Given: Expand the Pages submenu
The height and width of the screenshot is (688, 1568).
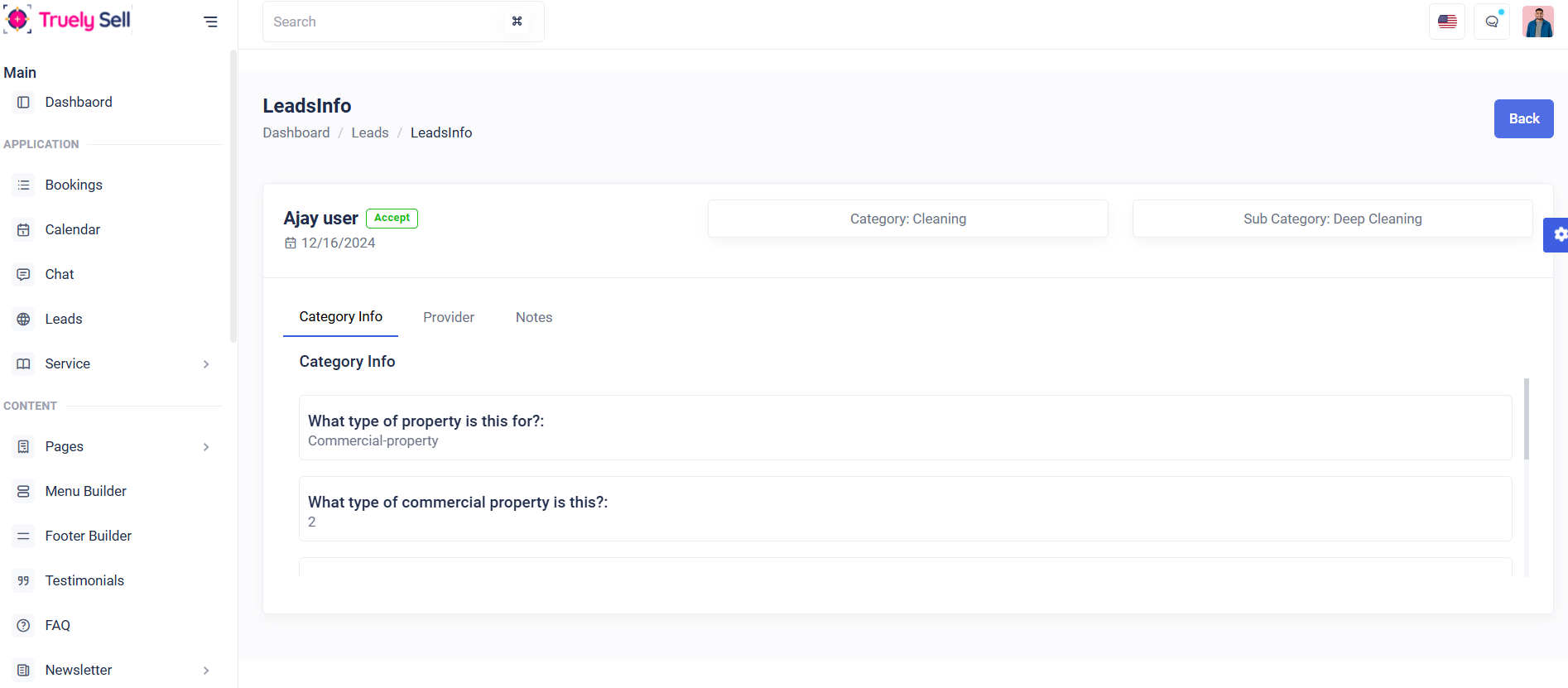Looking at the screenshot, I should click(206, 447).
